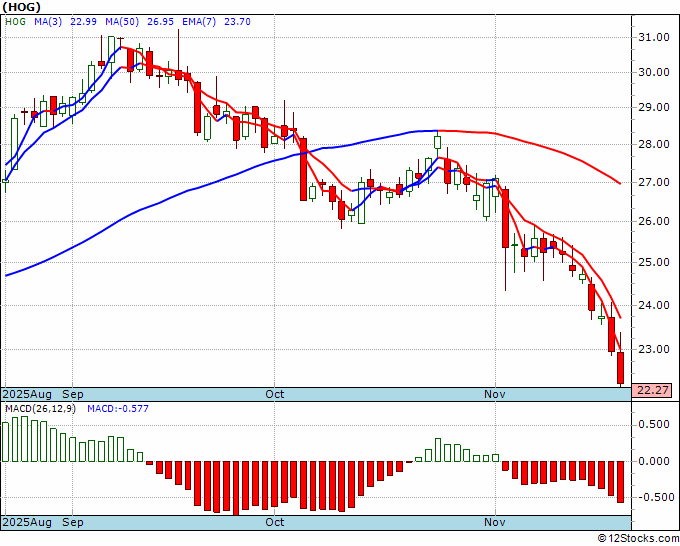Click the 0.000 MACD axis label
The height and width of the screenshot is (546, 680).
click(x=654, y=461)
